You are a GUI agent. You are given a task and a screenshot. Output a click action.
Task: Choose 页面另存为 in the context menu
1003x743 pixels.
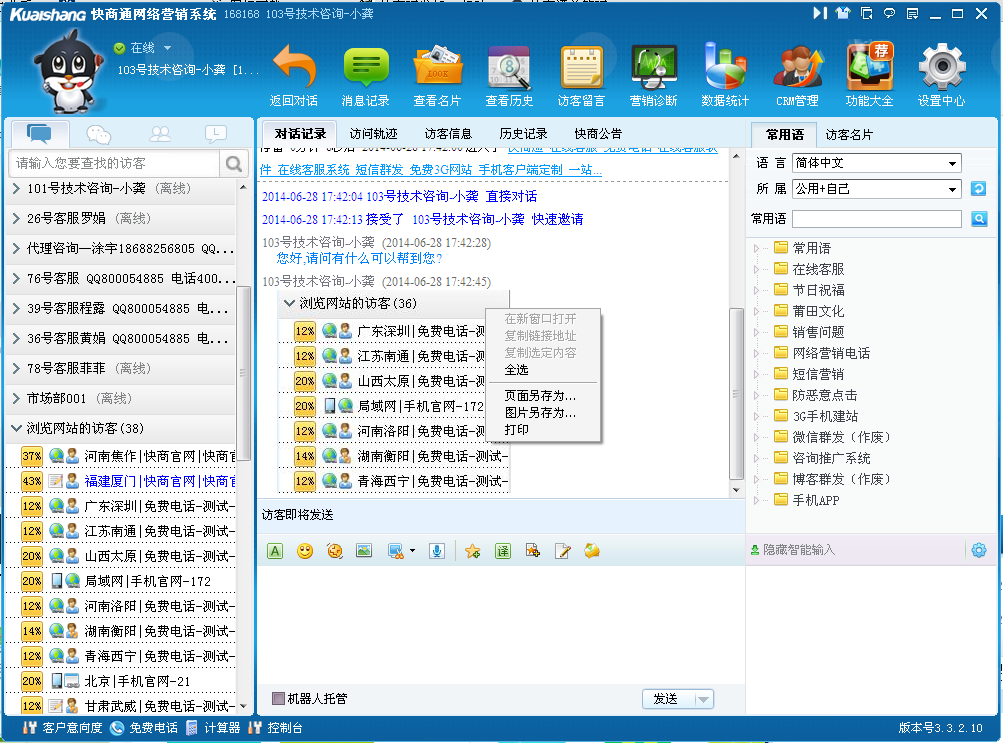[540, 395]
